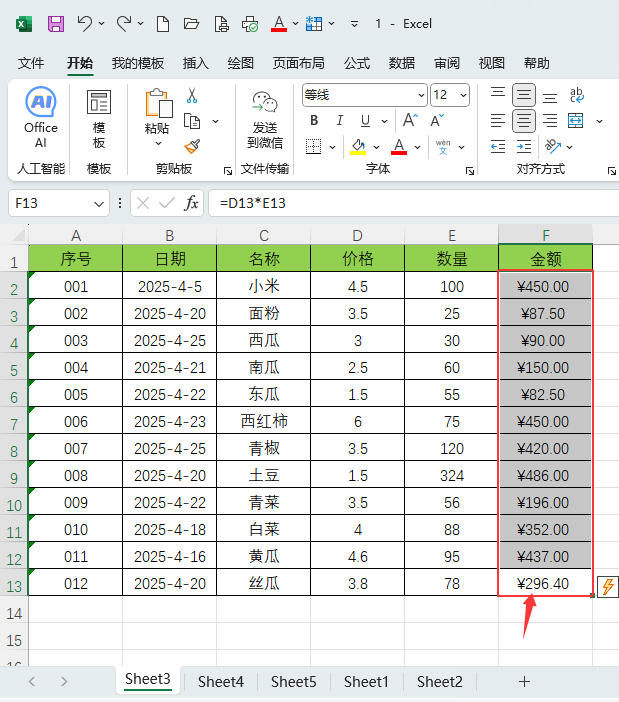Viewport: 619px width, 702px height.
Task: Switch to 页面布局 ribbon tab
Action: (x=299, y=63)
